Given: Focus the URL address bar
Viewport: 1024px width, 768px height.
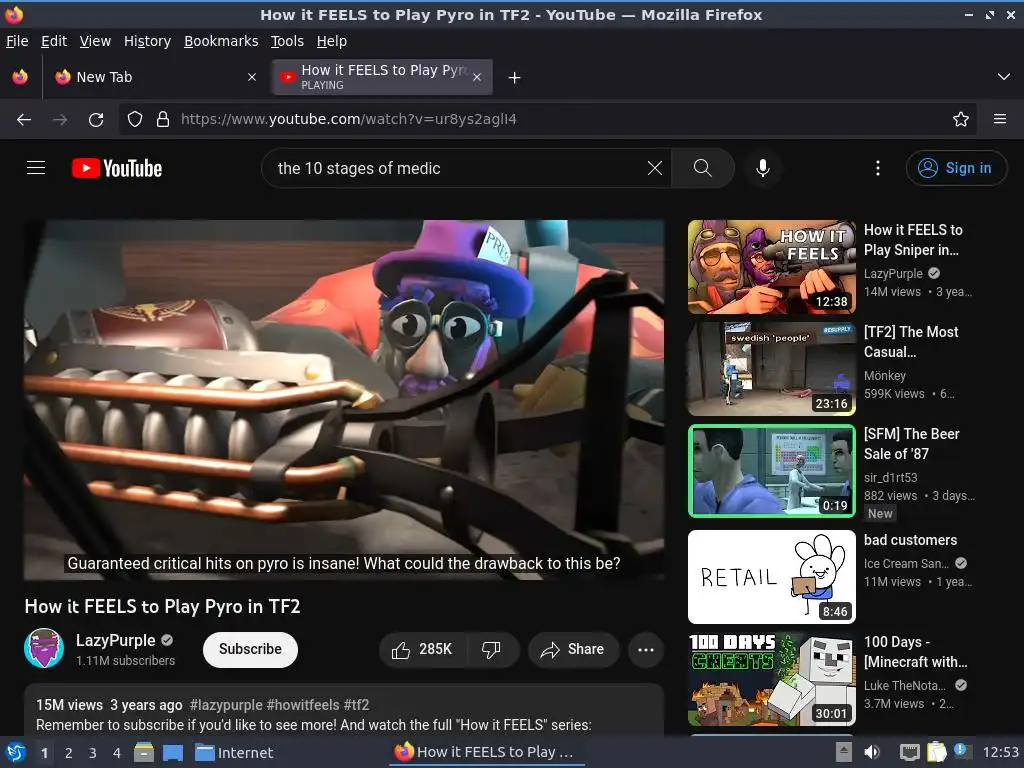Looking at the screenshot, I should [549, 120].
